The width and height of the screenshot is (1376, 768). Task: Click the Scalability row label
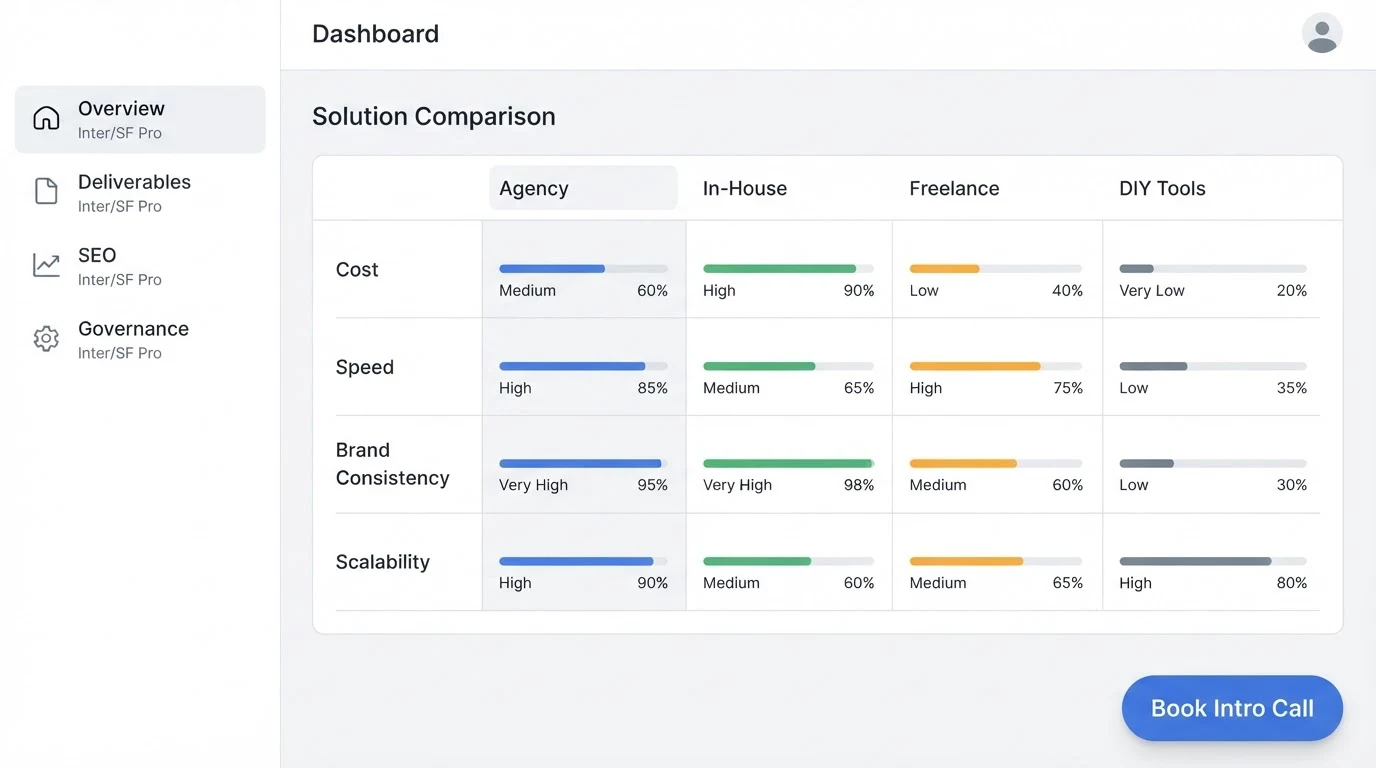(x=383, y=562)
